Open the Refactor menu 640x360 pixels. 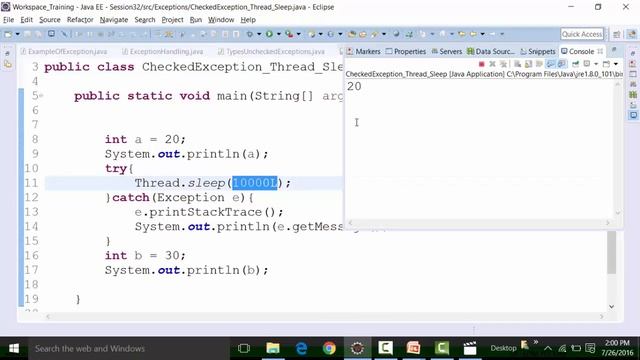[x=80, y=20]
